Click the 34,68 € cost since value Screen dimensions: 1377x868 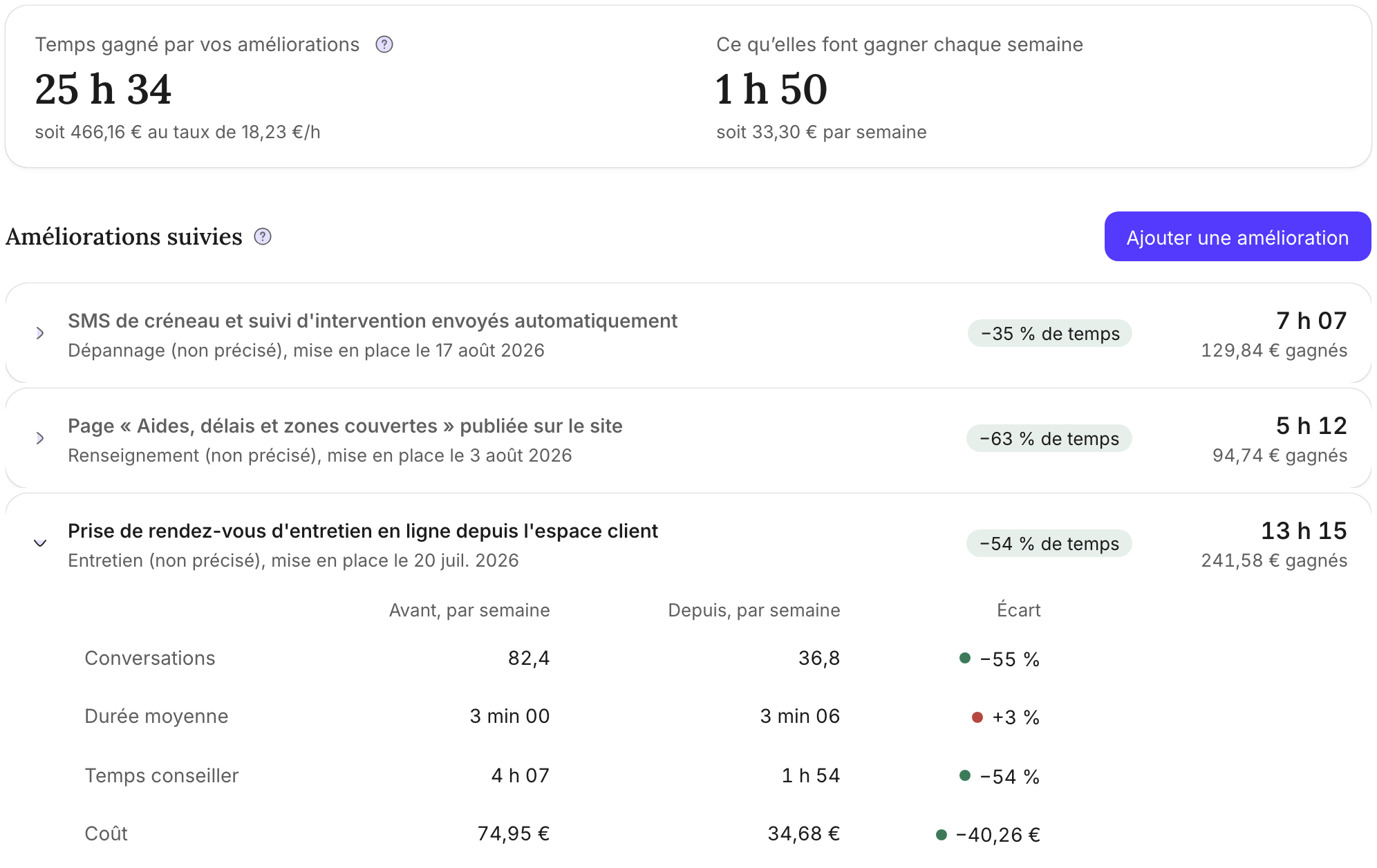[804, 833]
